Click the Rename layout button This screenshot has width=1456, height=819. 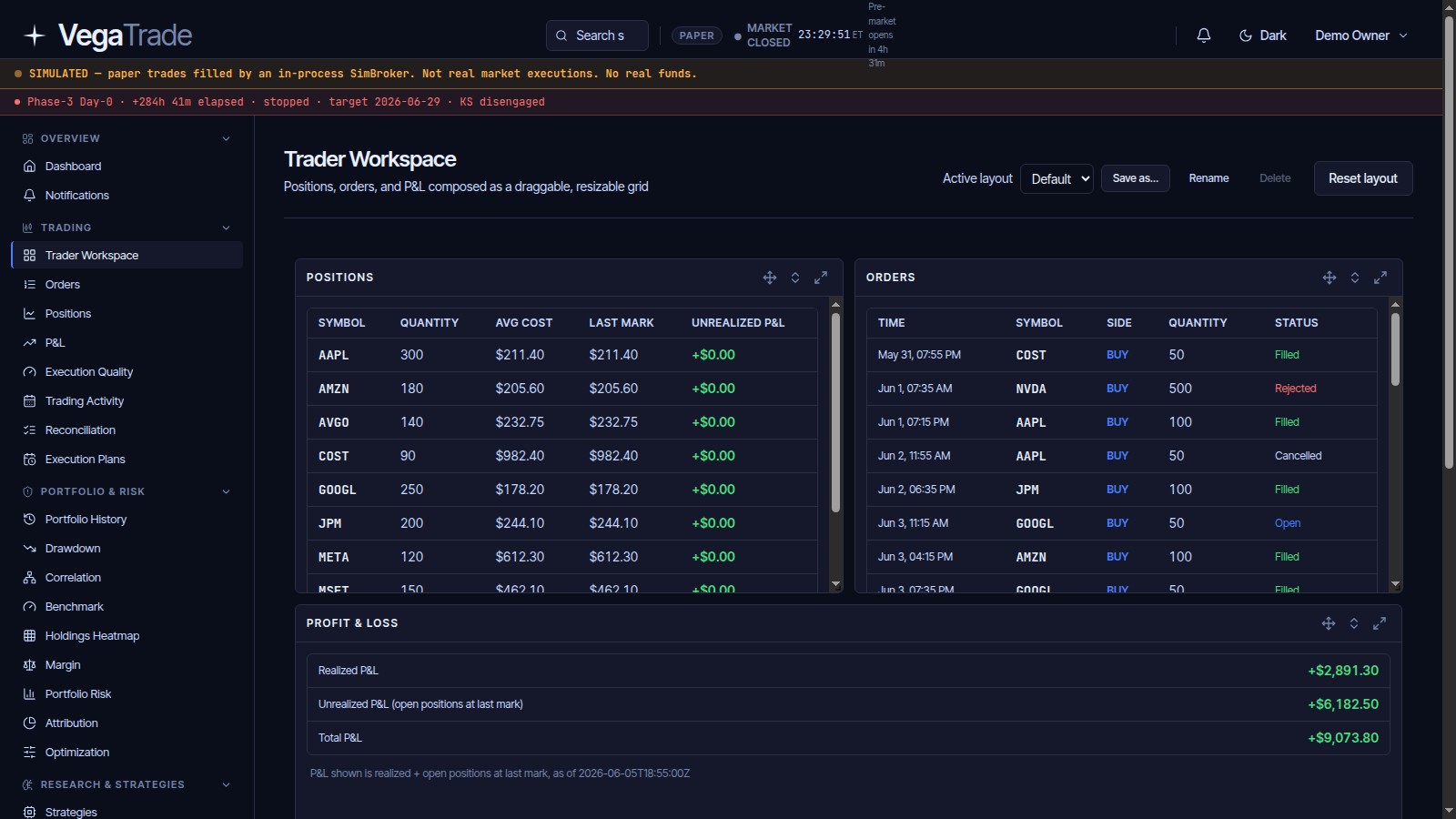tap(1208, 178)
